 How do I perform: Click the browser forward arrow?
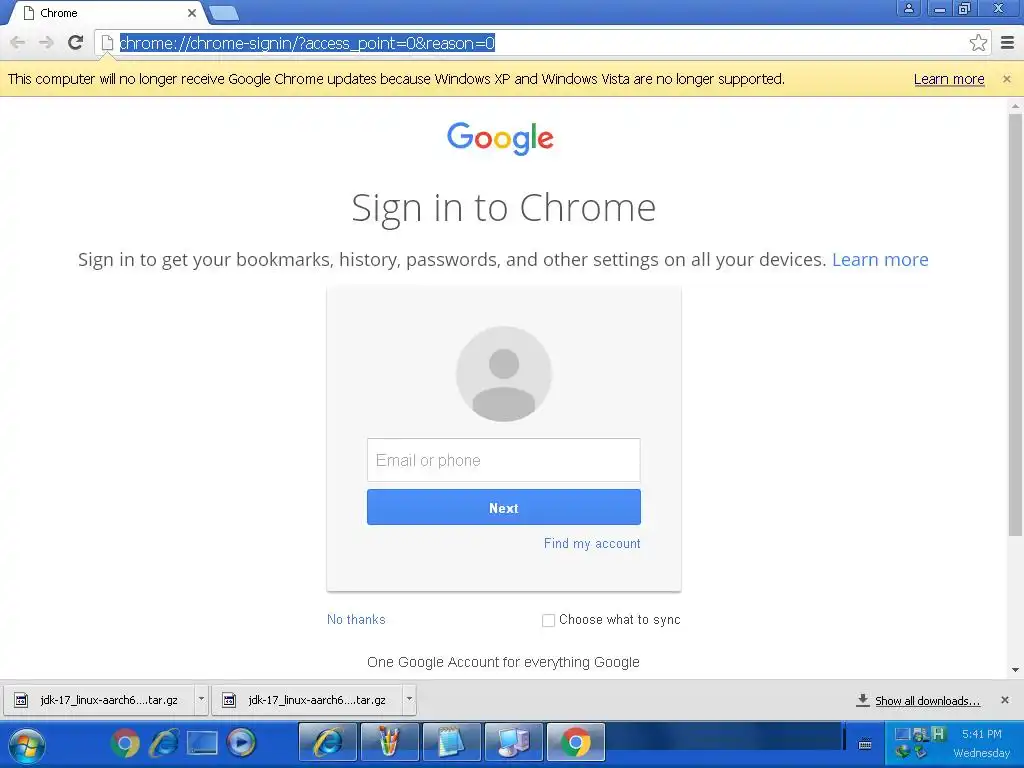coord(46,43)
